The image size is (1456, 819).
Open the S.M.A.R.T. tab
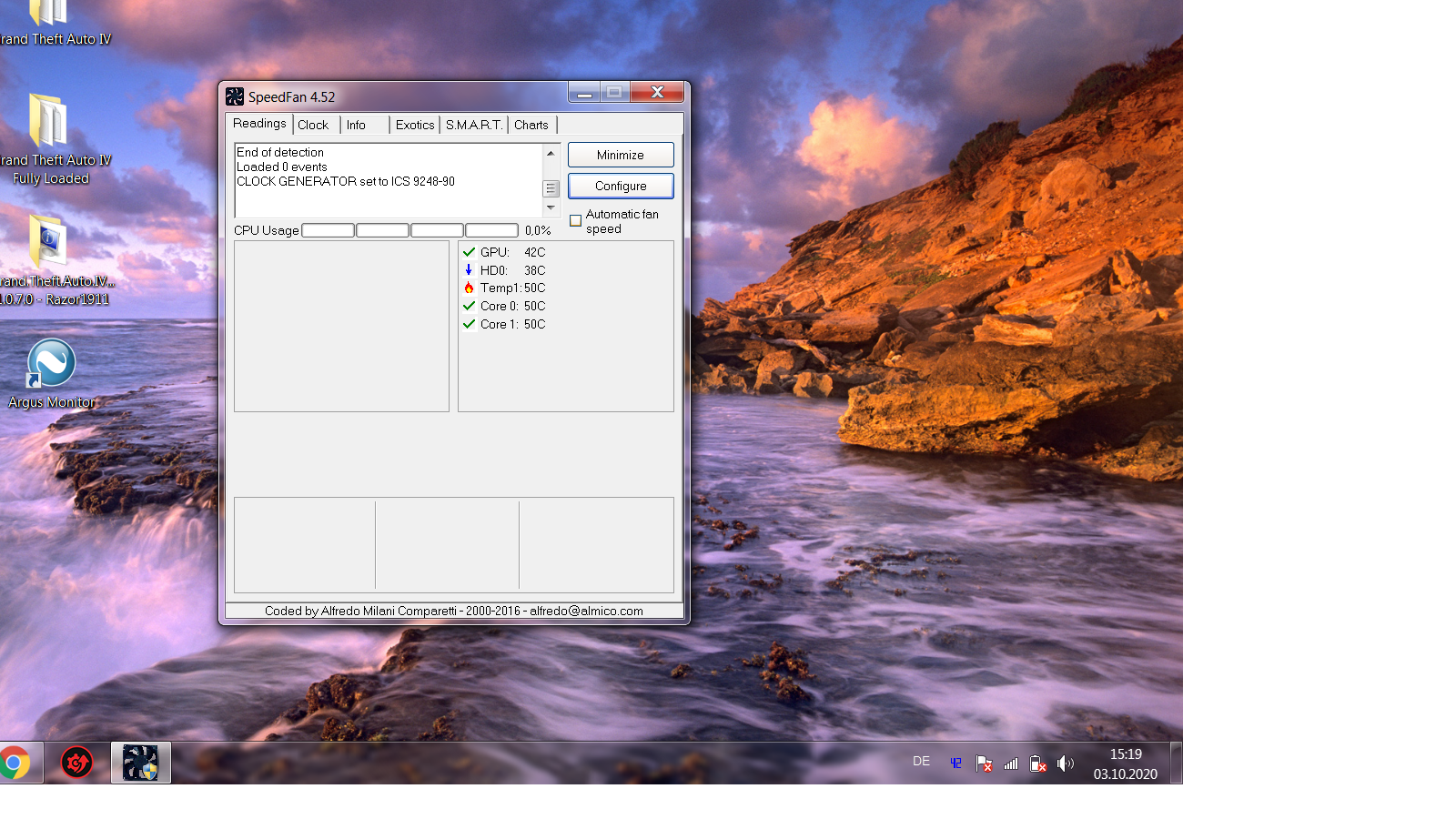pyautogui.click(x=473, y=125)
